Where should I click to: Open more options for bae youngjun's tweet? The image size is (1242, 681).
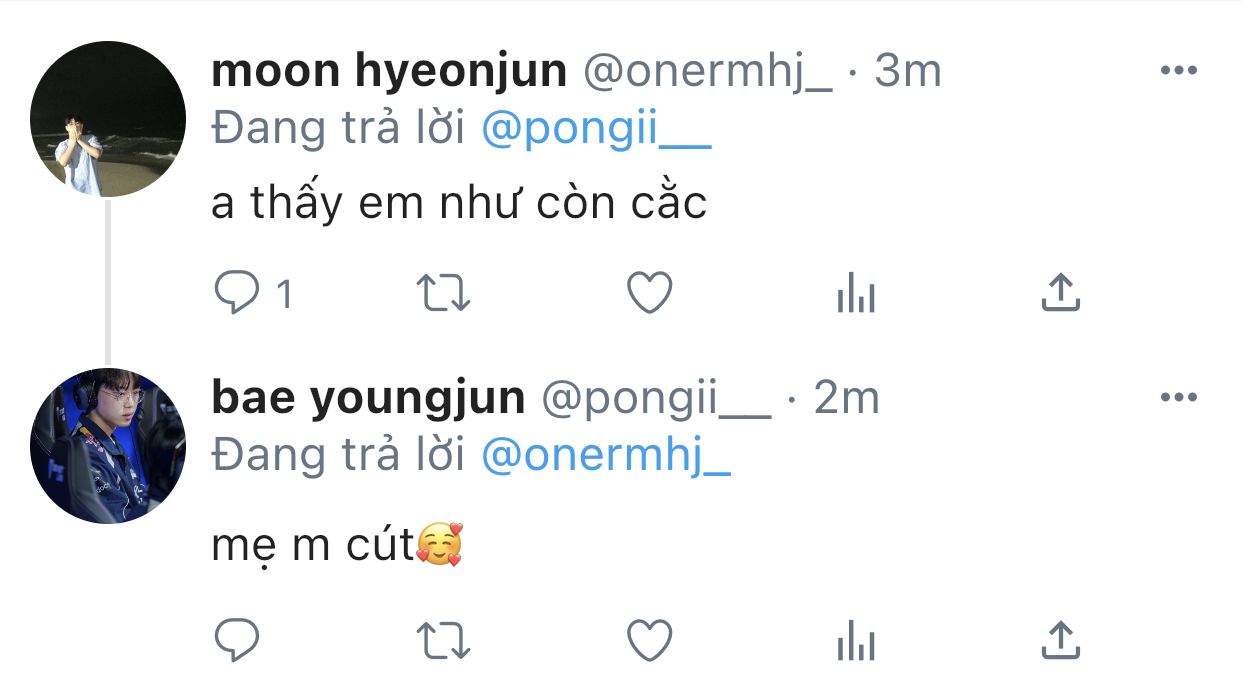point(1177,398)
